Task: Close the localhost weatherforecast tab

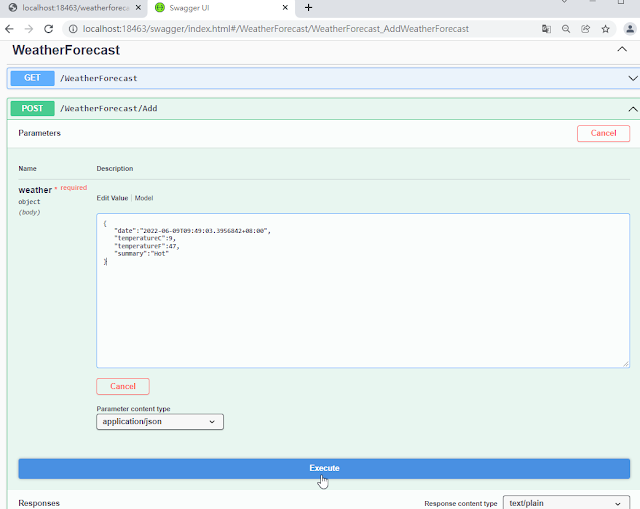Action: [x=138, y=8]
